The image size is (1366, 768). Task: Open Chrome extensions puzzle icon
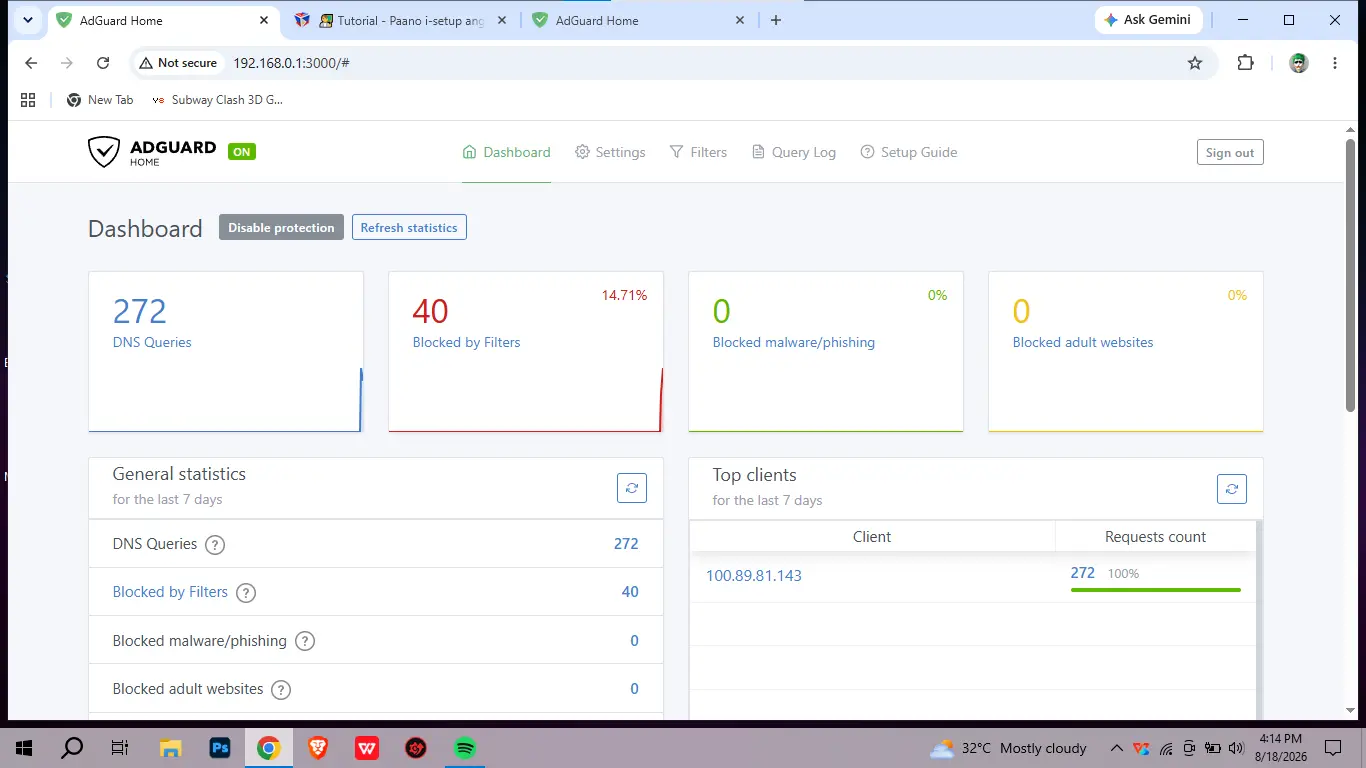point(1245,63)
